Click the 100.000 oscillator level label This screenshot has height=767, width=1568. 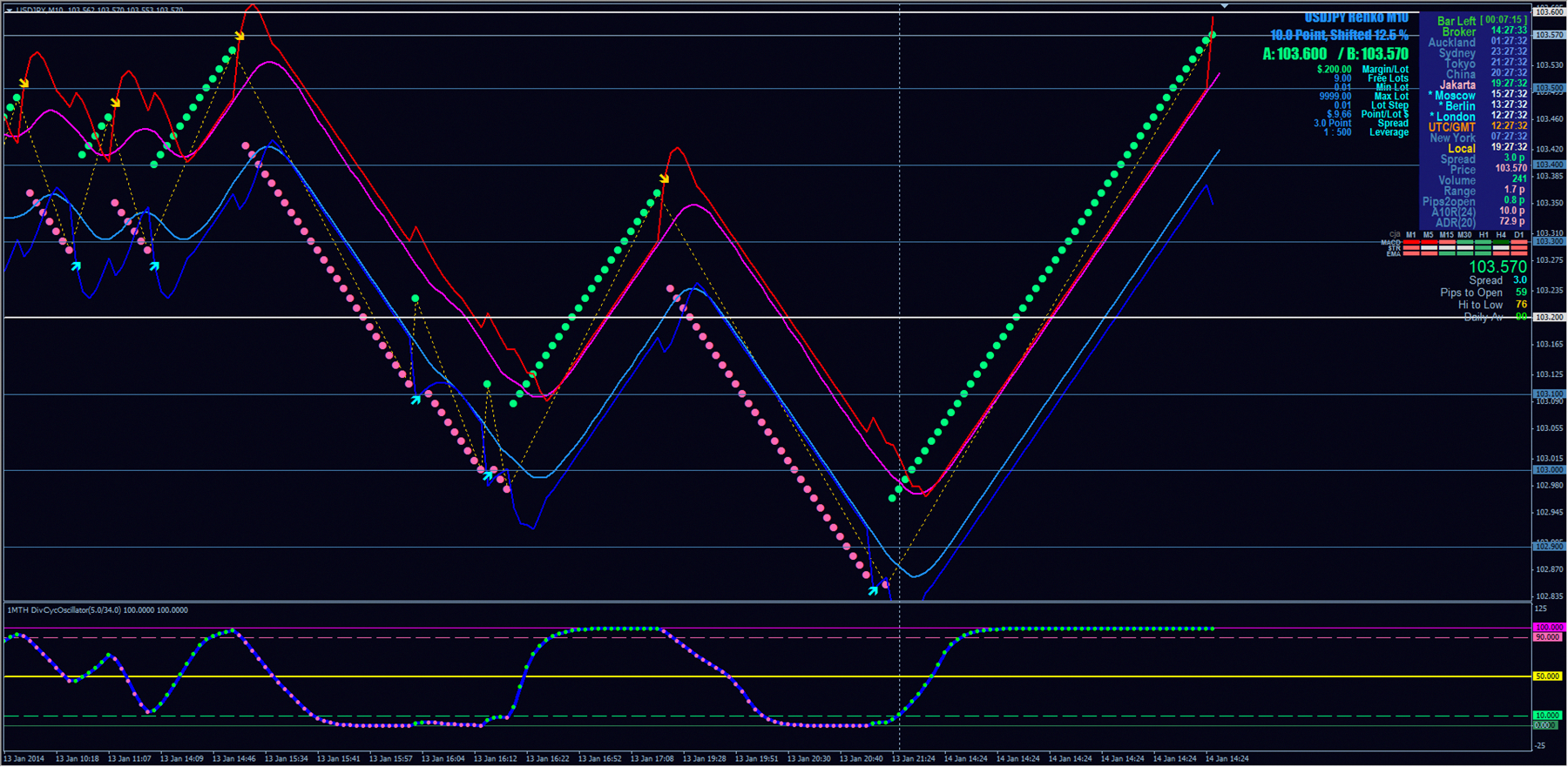(x=1549, y=627)
